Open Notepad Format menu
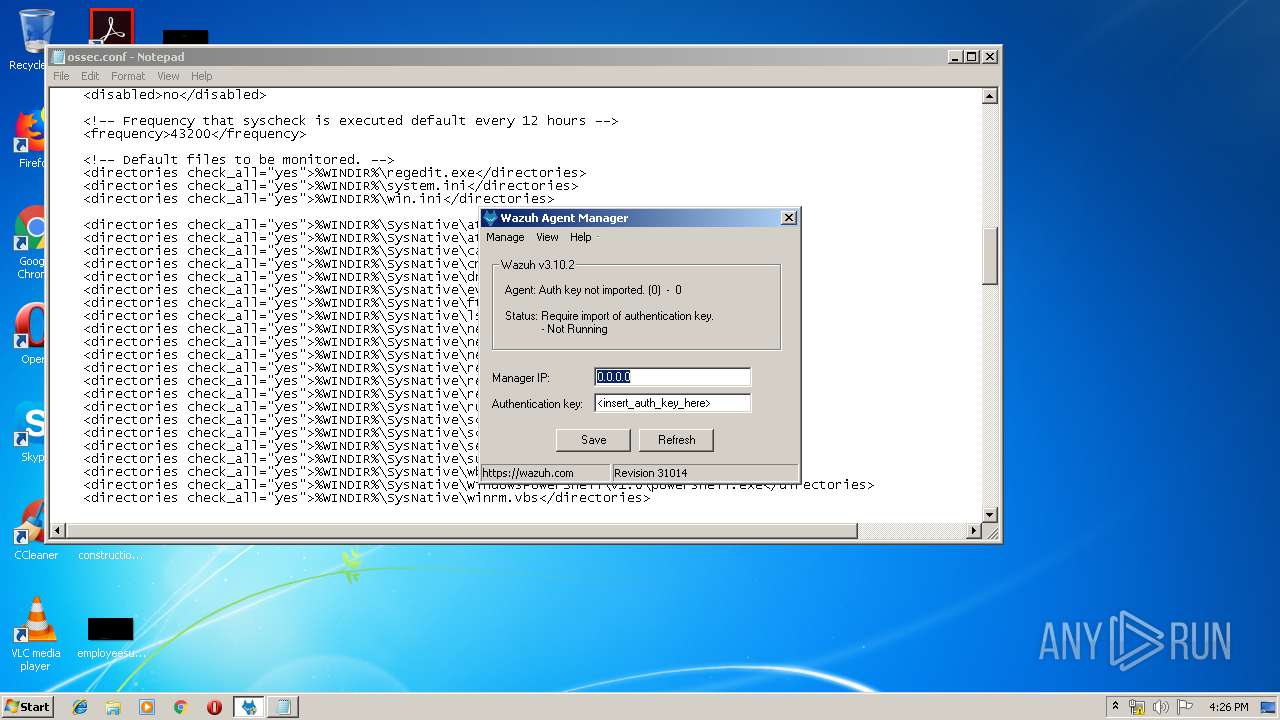Image resolution: width=1280 pixels, height=720 pixels. 128,76
